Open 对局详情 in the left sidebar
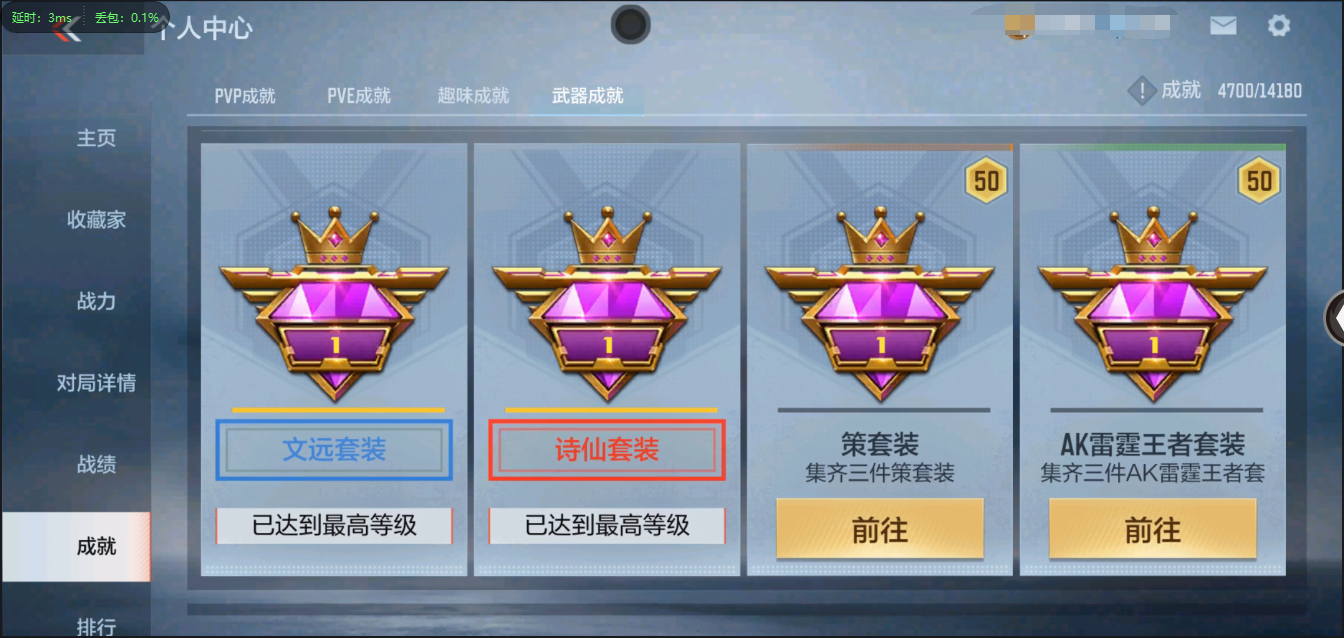The image size is (1344, 638). [96, 383]
